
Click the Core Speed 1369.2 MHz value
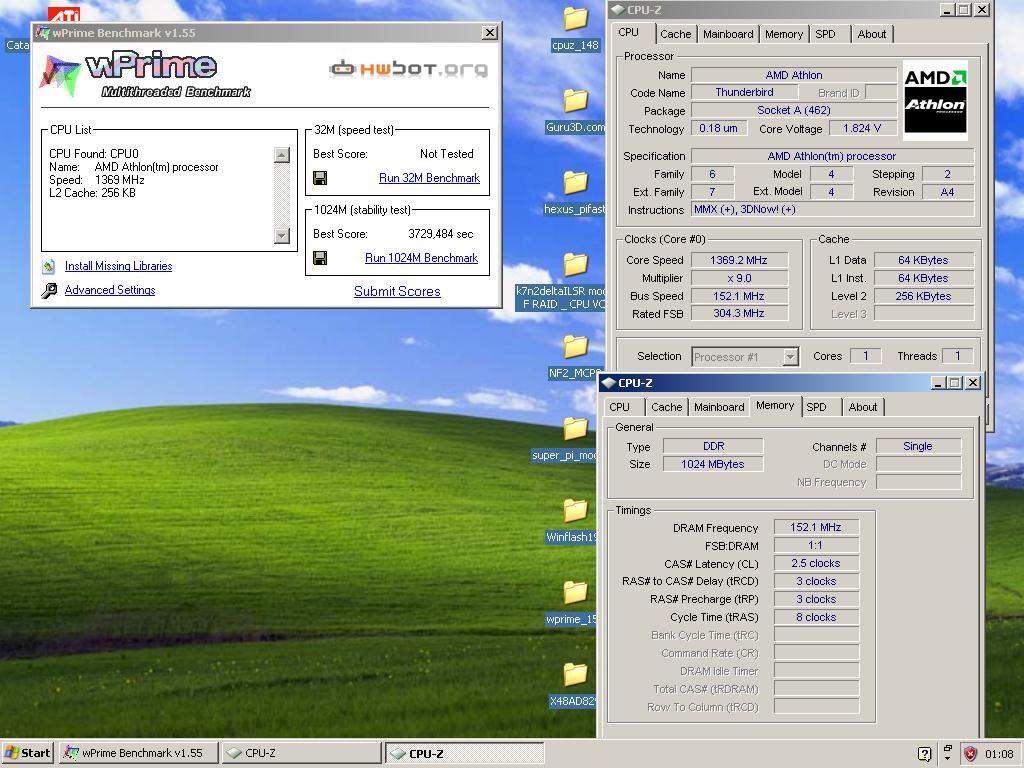click(x=739, y=260)
